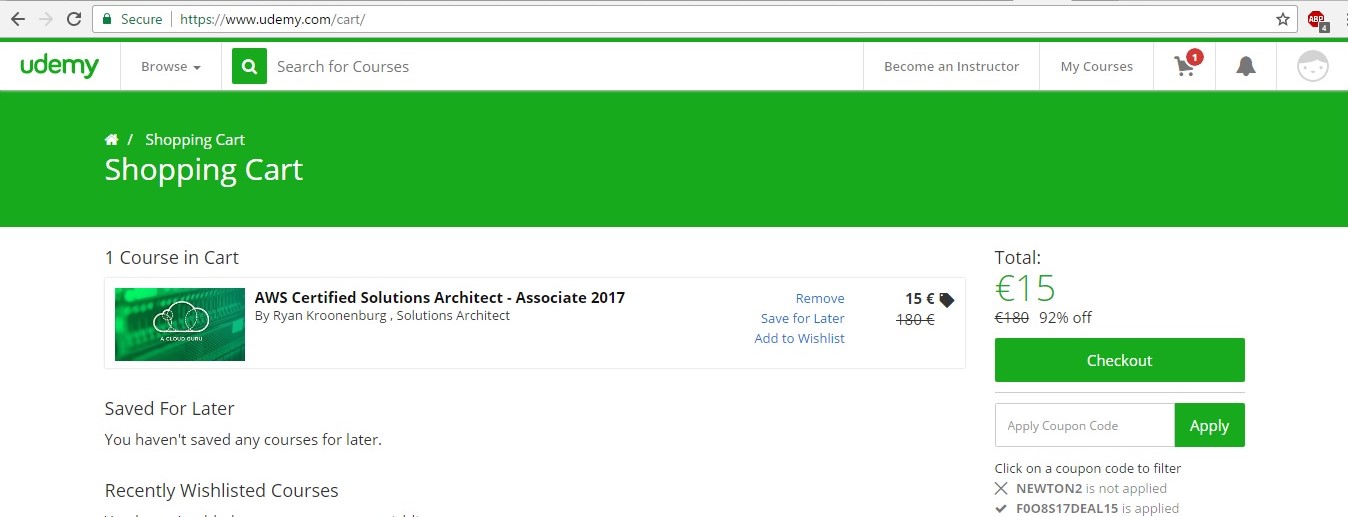The image size is (1348, 517).
Task: Expand the Browse dropdown menu
Action: tap(171, 67)
